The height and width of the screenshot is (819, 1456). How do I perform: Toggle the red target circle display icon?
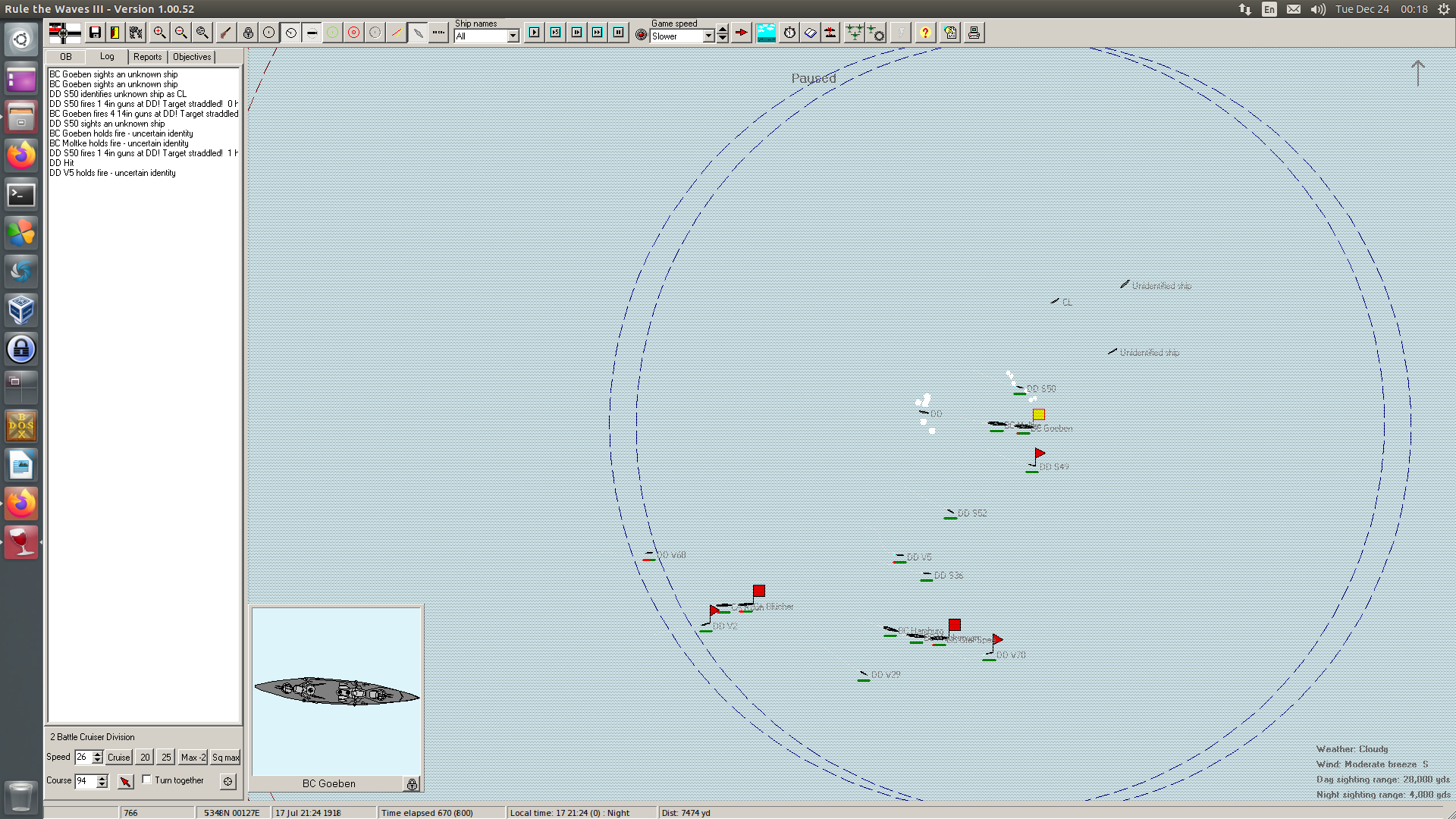pyautogui.click(x=353, y=33)
